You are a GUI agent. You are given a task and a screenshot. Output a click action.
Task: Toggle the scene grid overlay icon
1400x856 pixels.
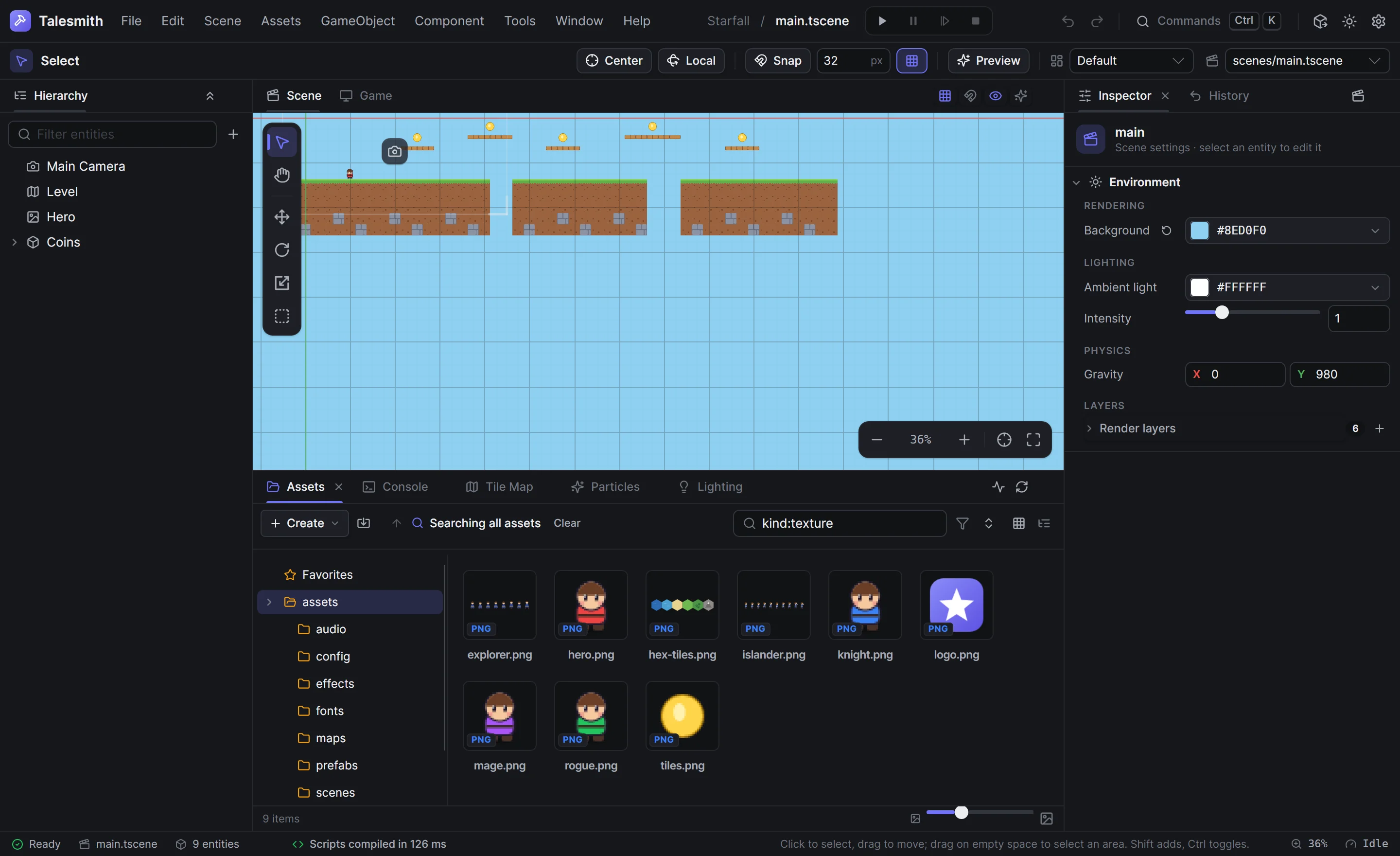[x=945, y=95]
